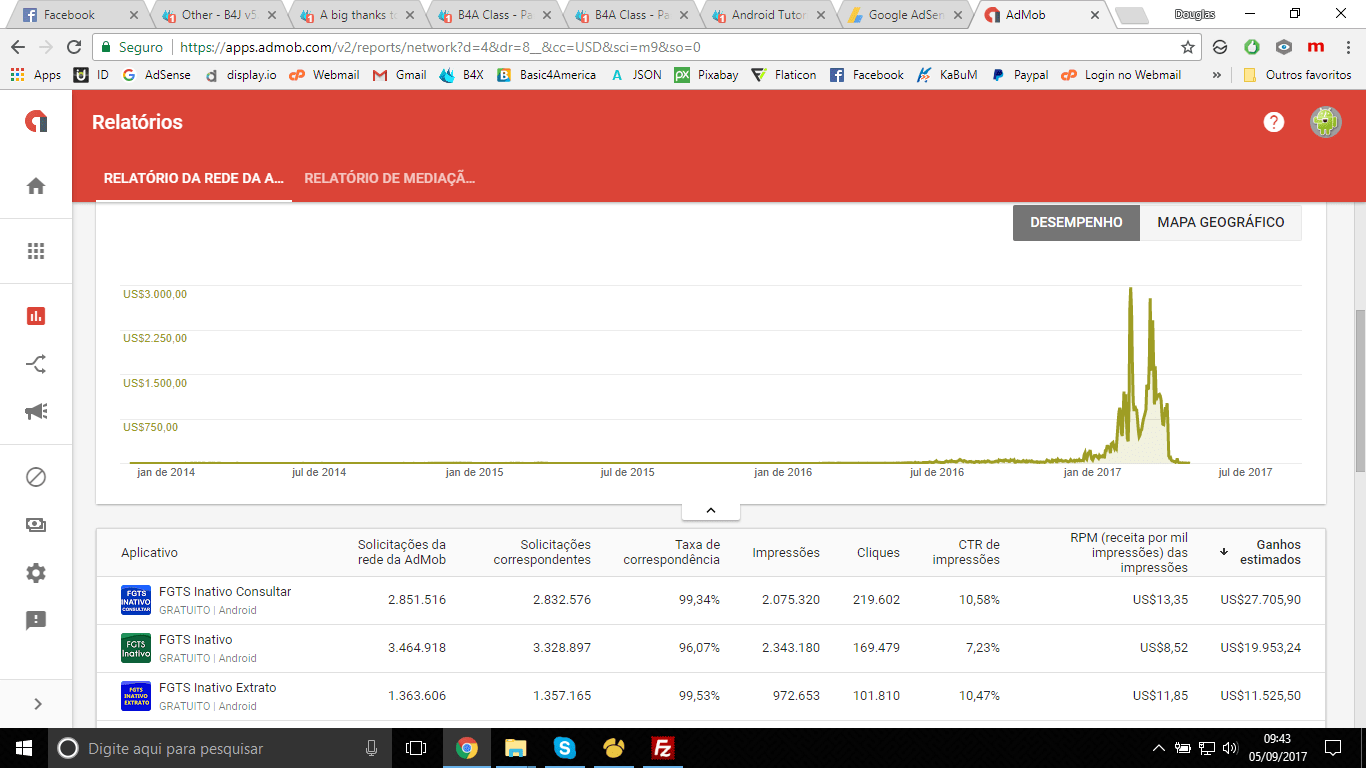Open the account avatar in header
Image resolution: width=1366 pixels, height=768 pixels.
click(1326, 122)
